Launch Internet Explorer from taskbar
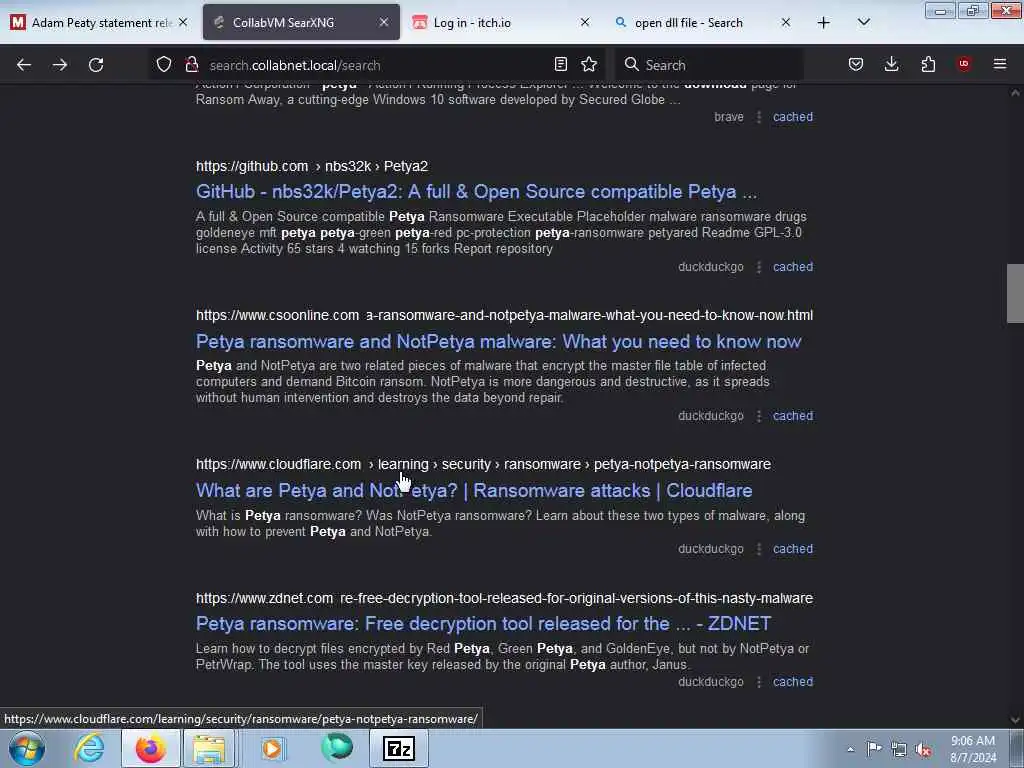 click(x=89, y=748)
